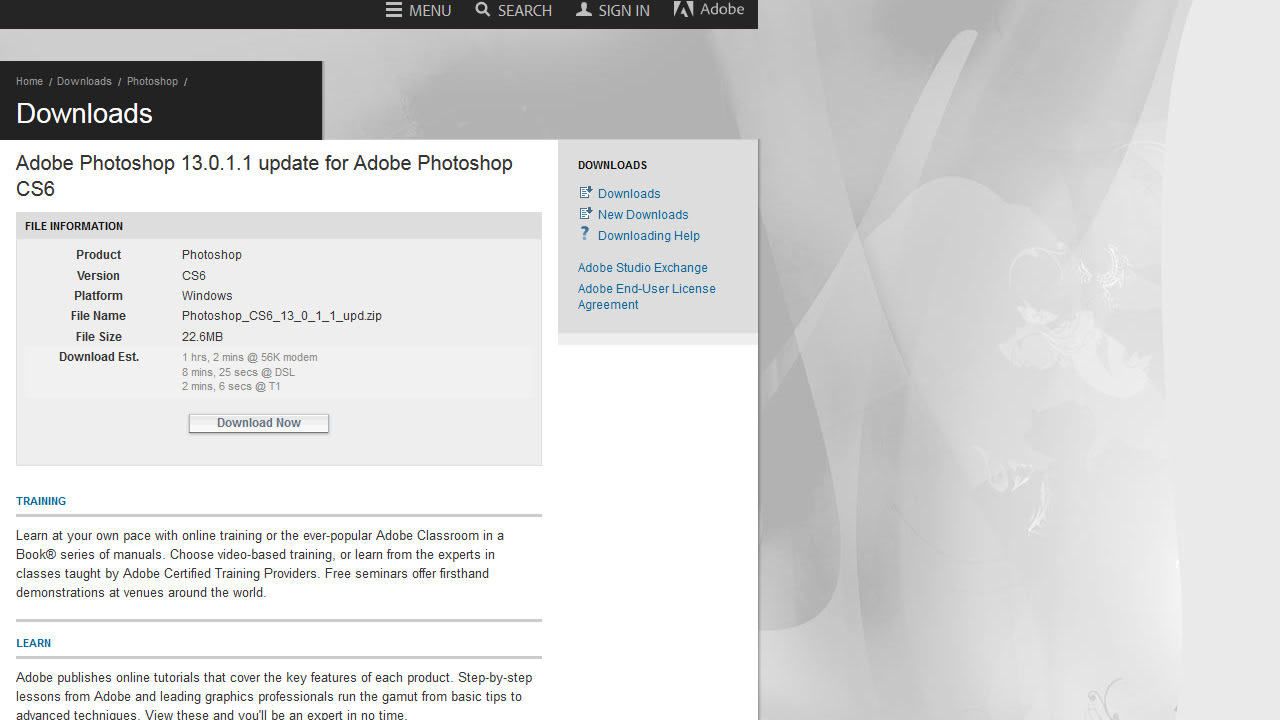Image resolution: width=1280 pixels, height=720 pixels.
Task: Click the Product value Photoshop
Action: (x=212, y=255)
